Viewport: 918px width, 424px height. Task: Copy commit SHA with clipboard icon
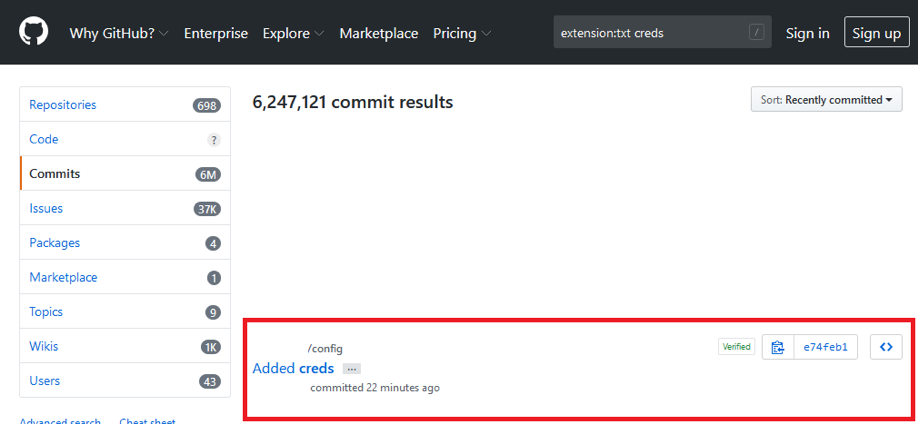pyautogui.click(x=777, y=347)
